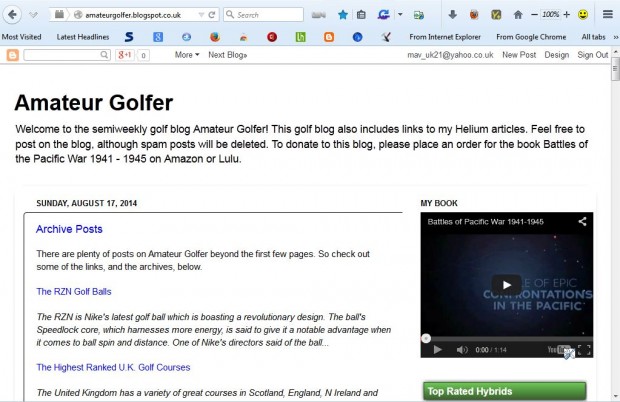Screen dimensions: 620x402
Task: Toggle video fullscreen
Action: click(x=584, y=350)
